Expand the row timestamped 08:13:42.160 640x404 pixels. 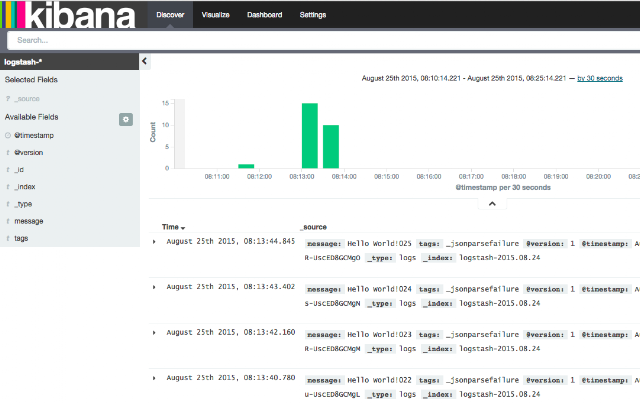154,333
